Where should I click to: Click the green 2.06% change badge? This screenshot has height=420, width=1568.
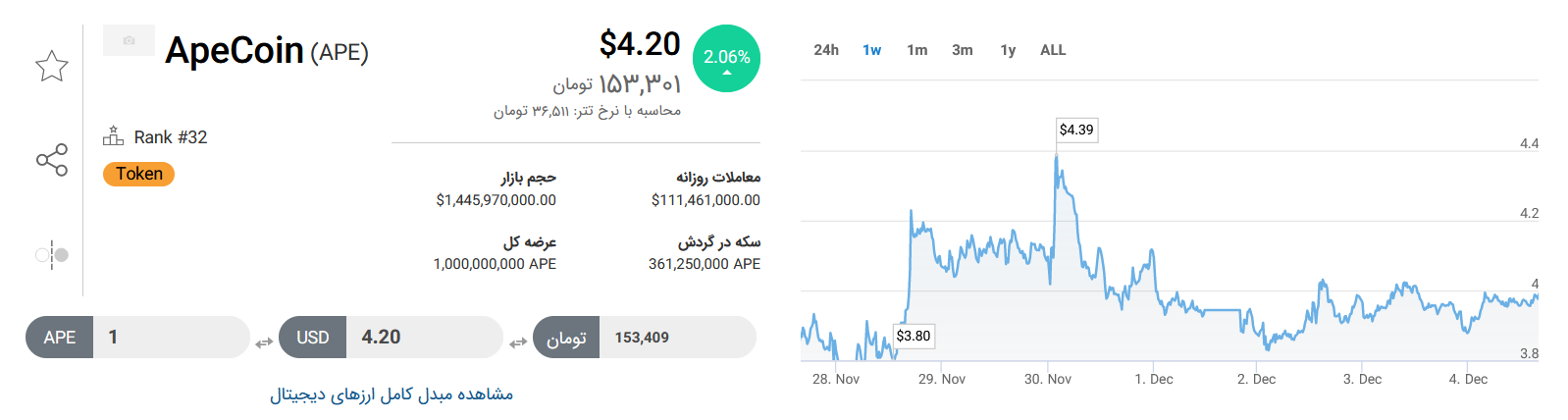tap(727, 58)
